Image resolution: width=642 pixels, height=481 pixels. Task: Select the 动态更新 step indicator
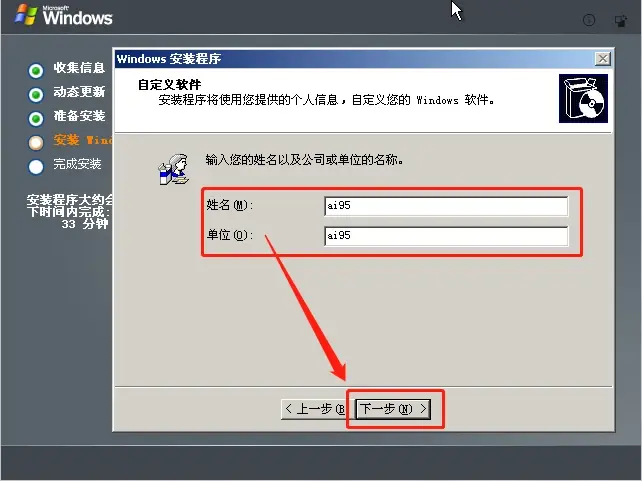tap(36, 95)
